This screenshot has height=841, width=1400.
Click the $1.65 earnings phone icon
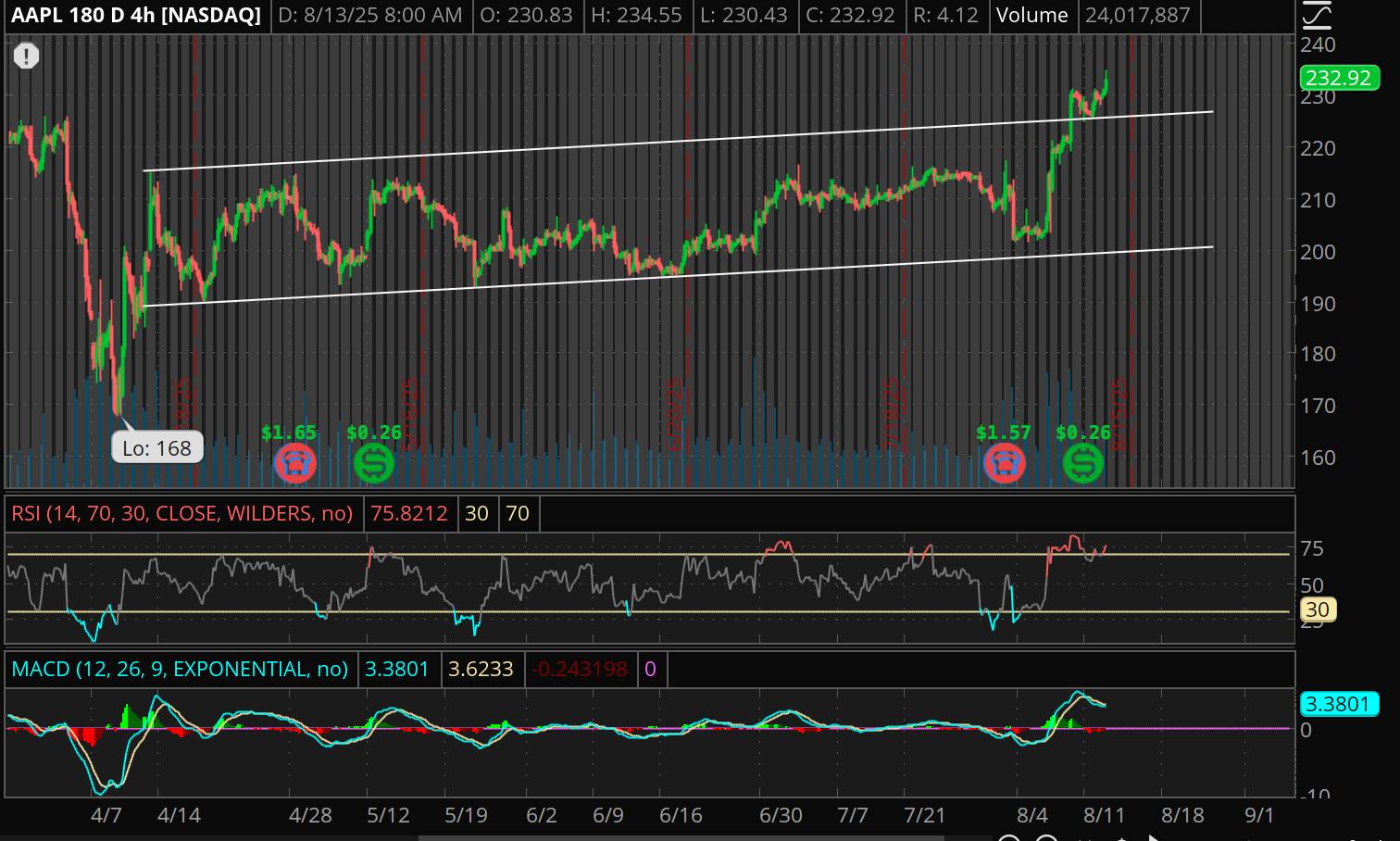click(295, 462)
